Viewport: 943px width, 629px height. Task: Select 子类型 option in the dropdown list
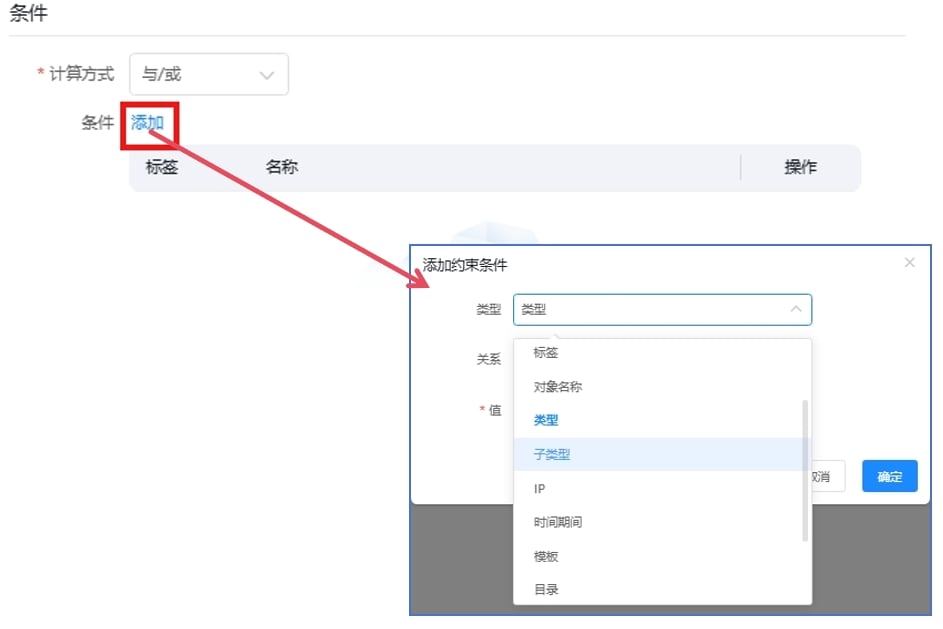tap(662, 454)
